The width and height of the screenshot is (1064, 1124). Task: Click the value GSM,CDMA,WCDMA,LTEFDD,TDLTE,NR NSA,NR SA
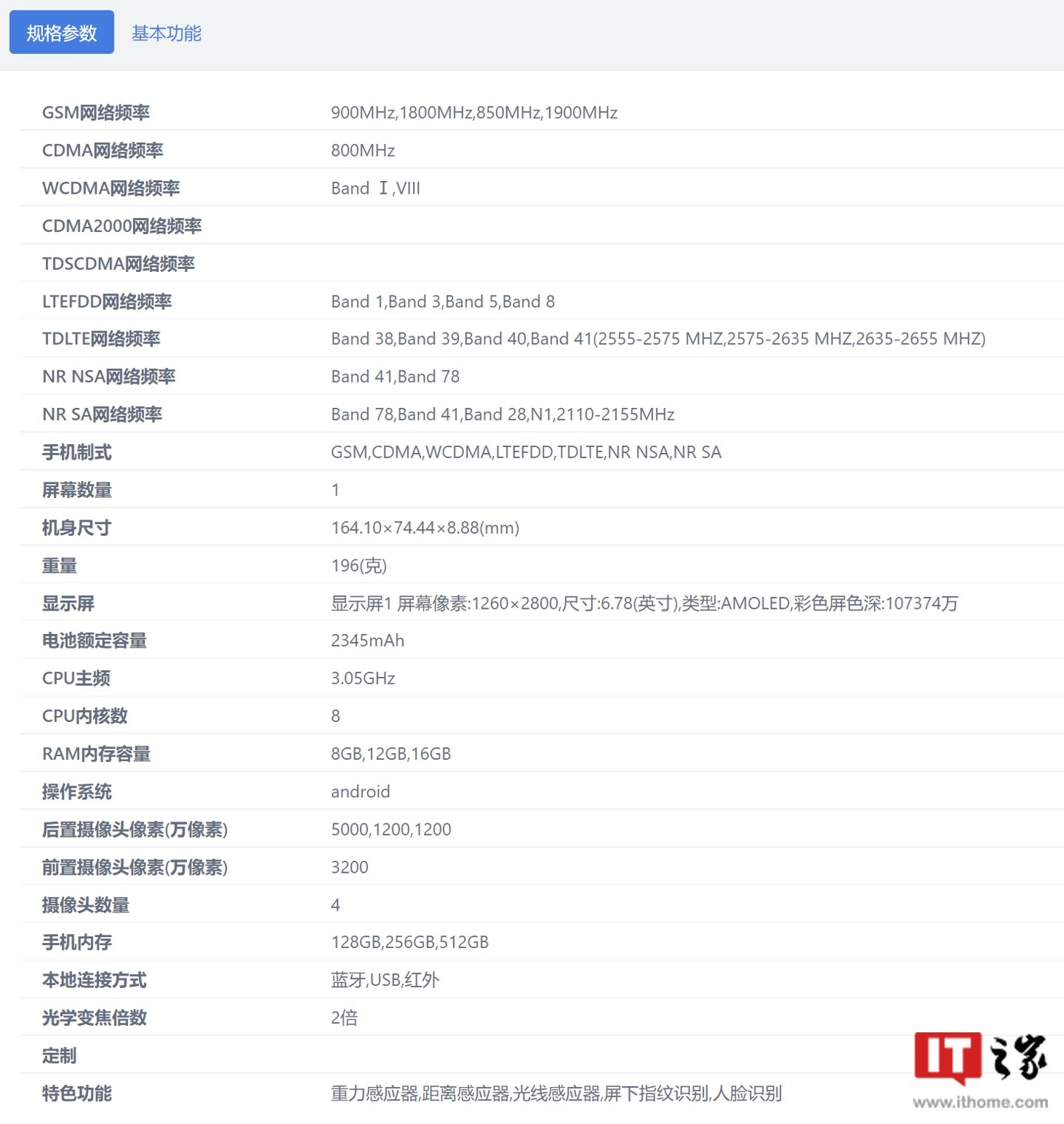(x=526, y=452)
